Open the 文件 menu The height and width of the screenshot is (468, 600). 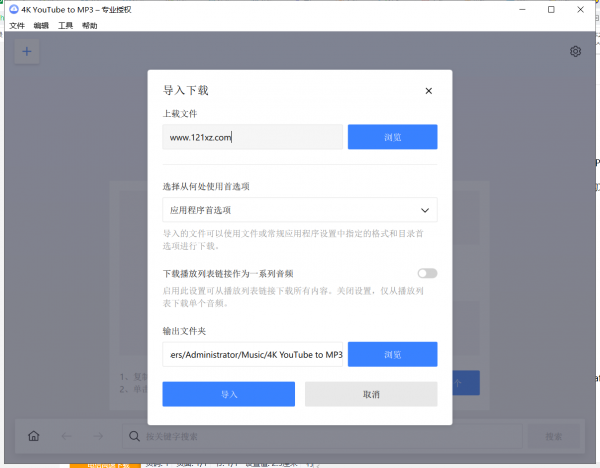(17, 26)
